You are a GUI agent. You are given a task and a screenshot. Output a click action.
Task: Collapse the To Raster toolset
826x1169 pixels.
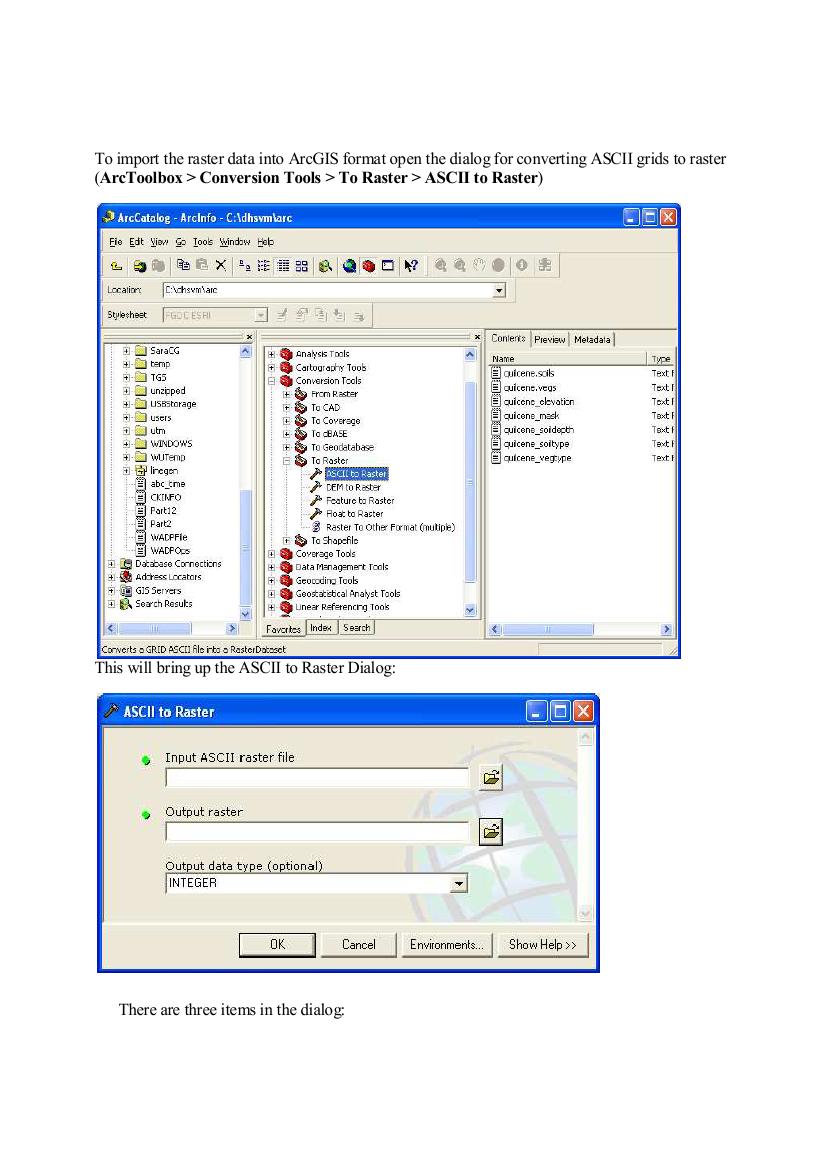[x=286, y=461]
